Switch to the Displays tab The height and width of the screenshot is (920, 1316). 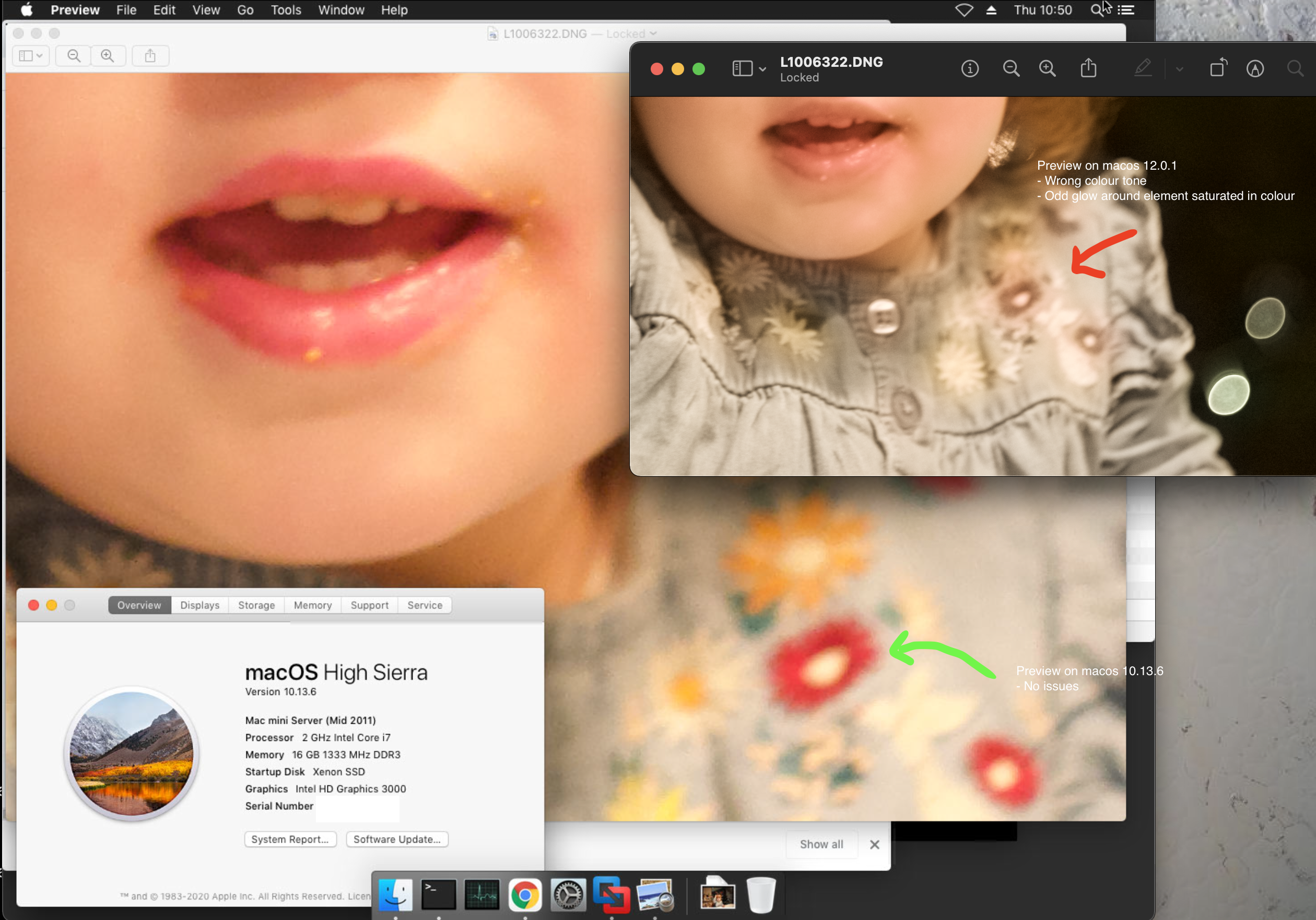pos(199,605)
